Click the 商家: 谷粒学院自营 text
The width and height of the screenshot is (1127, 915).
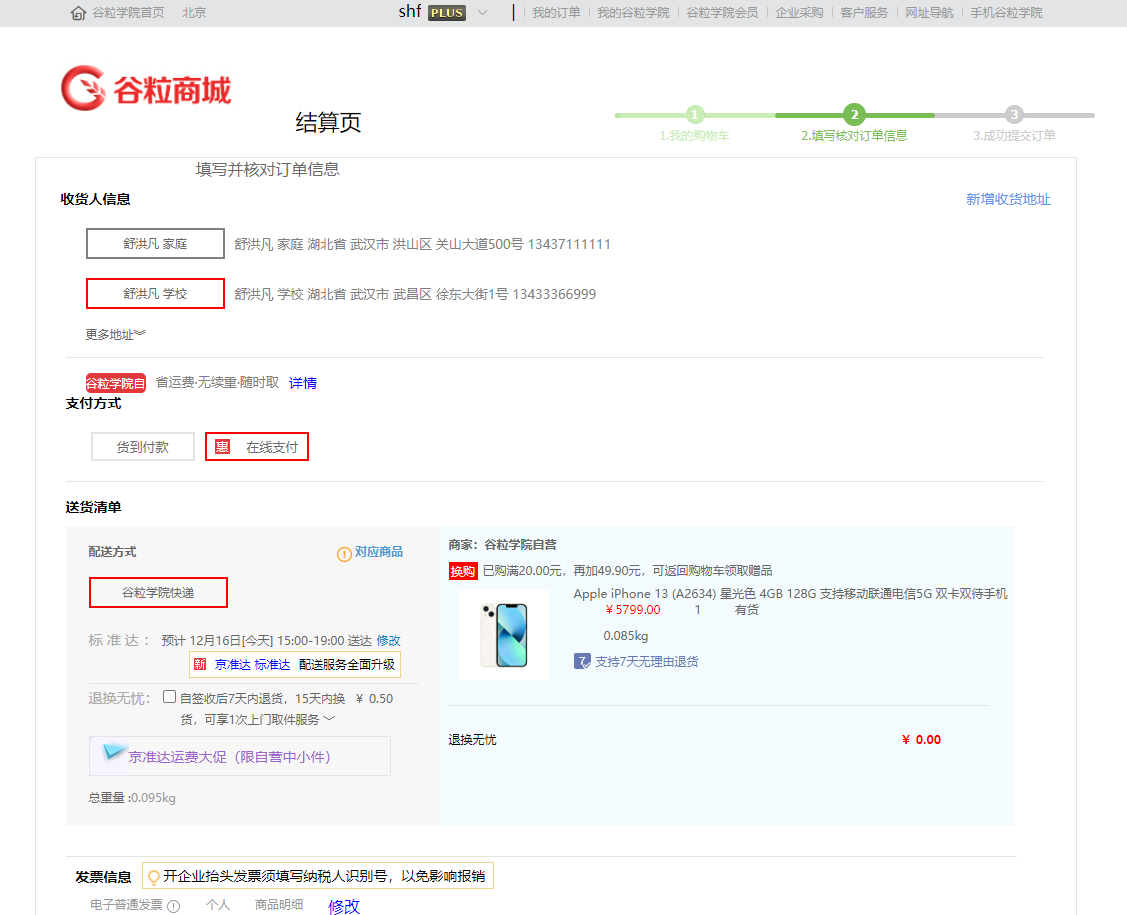502,545
